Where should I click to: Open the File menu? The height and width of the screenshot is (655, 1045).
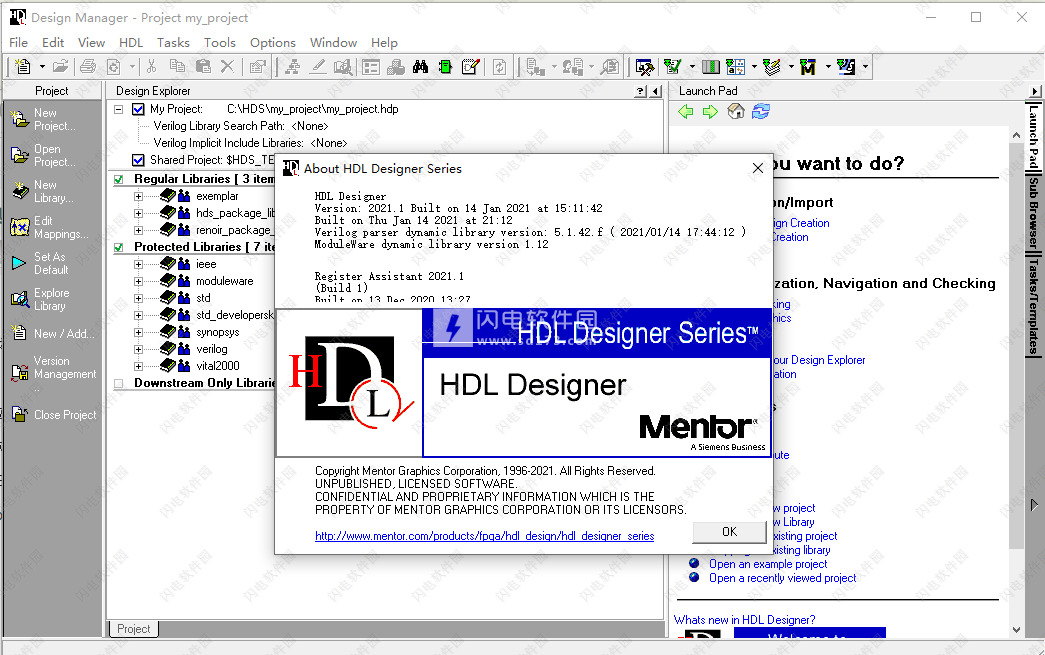(19, 43)
